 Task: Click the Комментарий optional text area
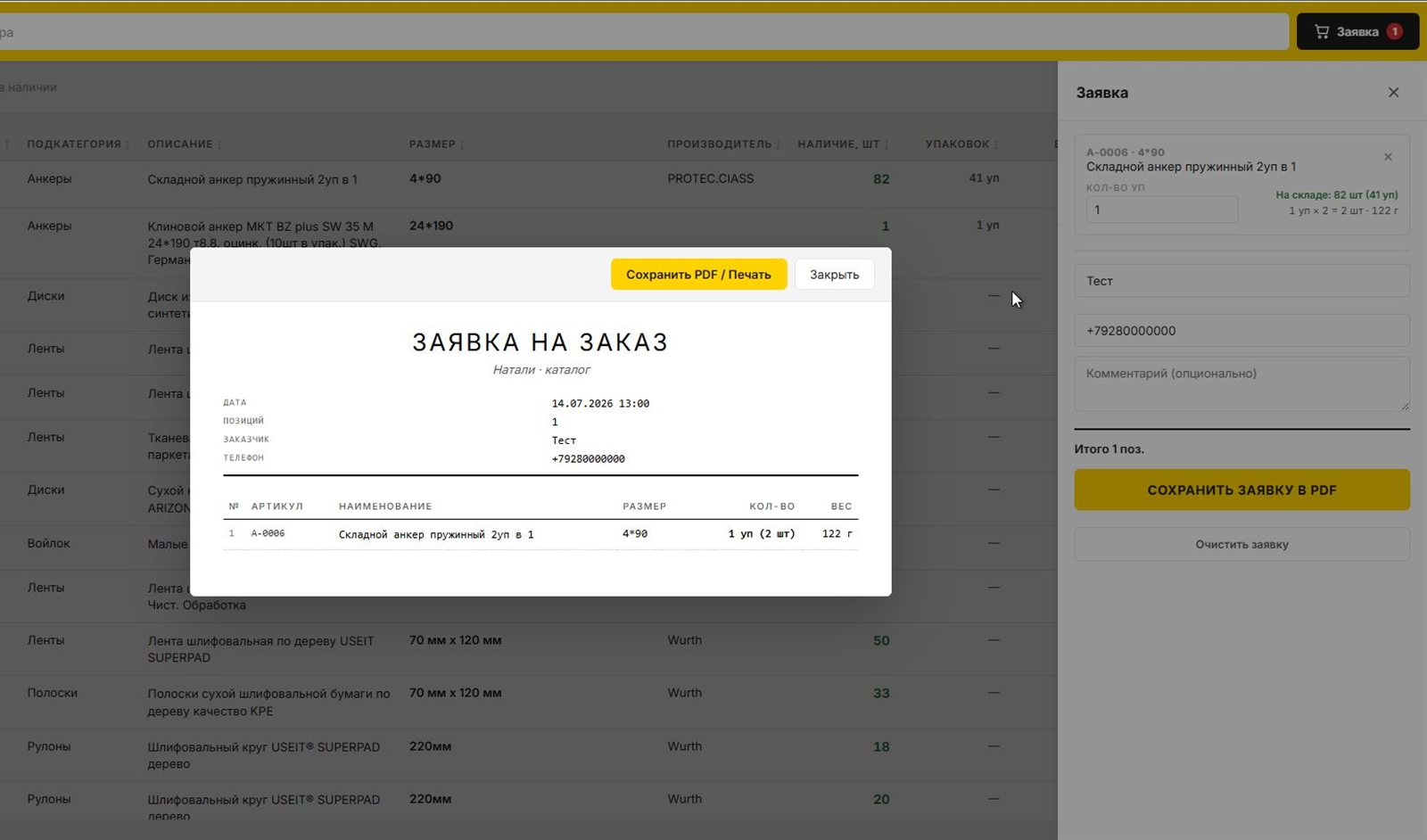tap(1241, 384)
